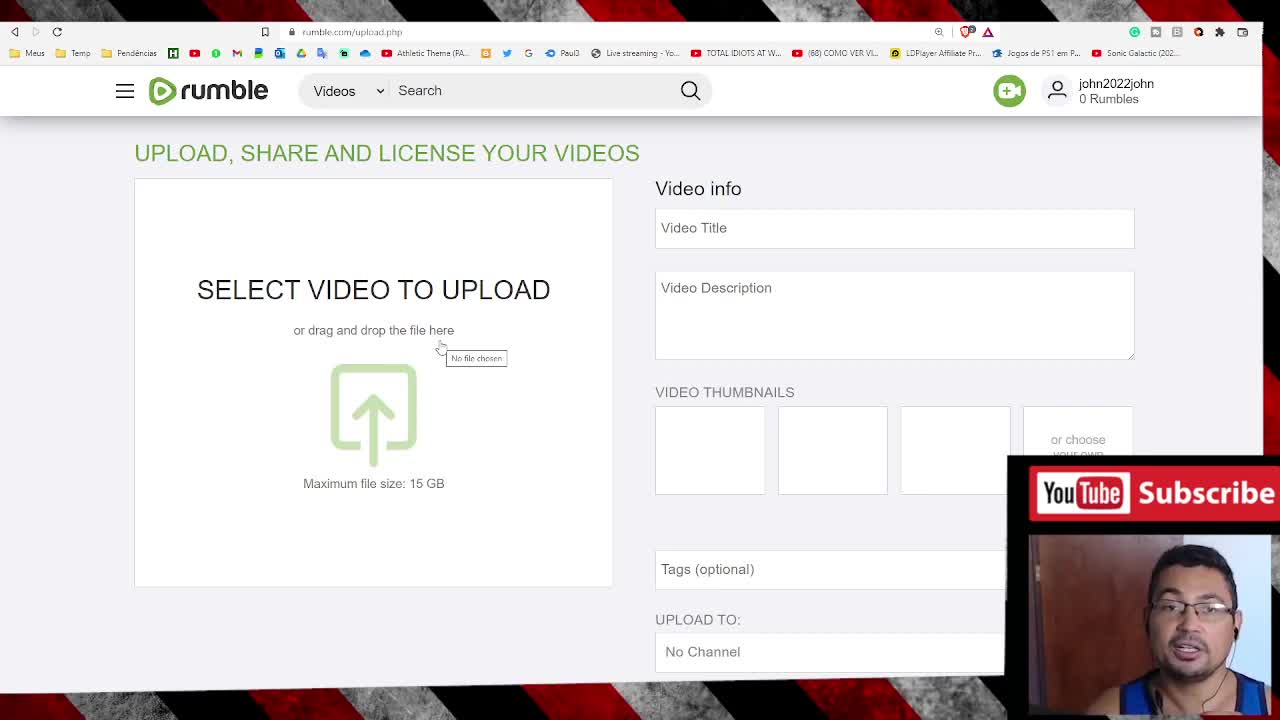The width and height of the screenshot is (1280, 720).
Task: Open the Google Translate bookmark icon
Action: click(x=322, y=53)
